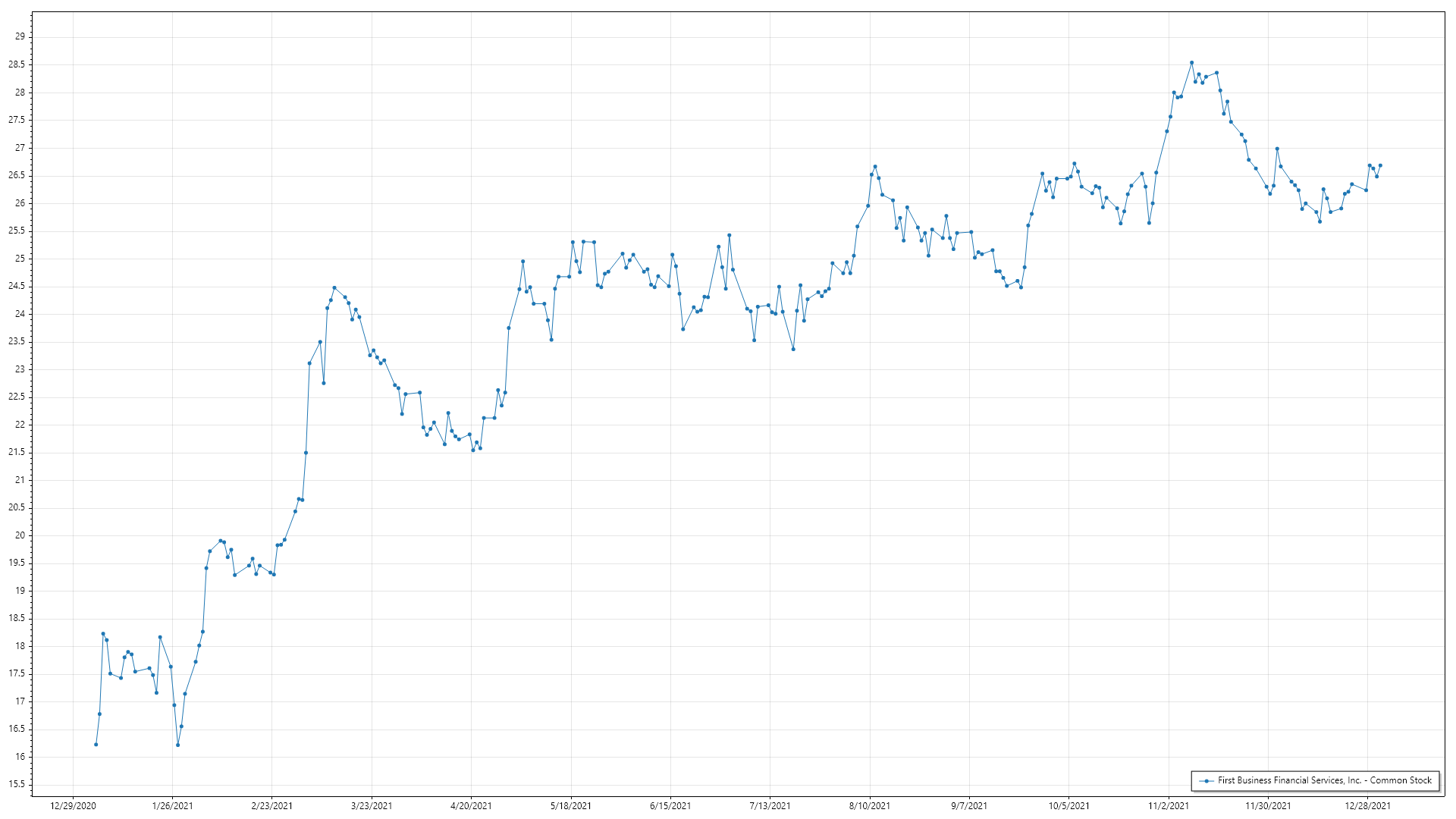1456x819 pixels.
Task: Select the 22 y-axis value label
Action: pyautogui.click(x=20, y=425)
